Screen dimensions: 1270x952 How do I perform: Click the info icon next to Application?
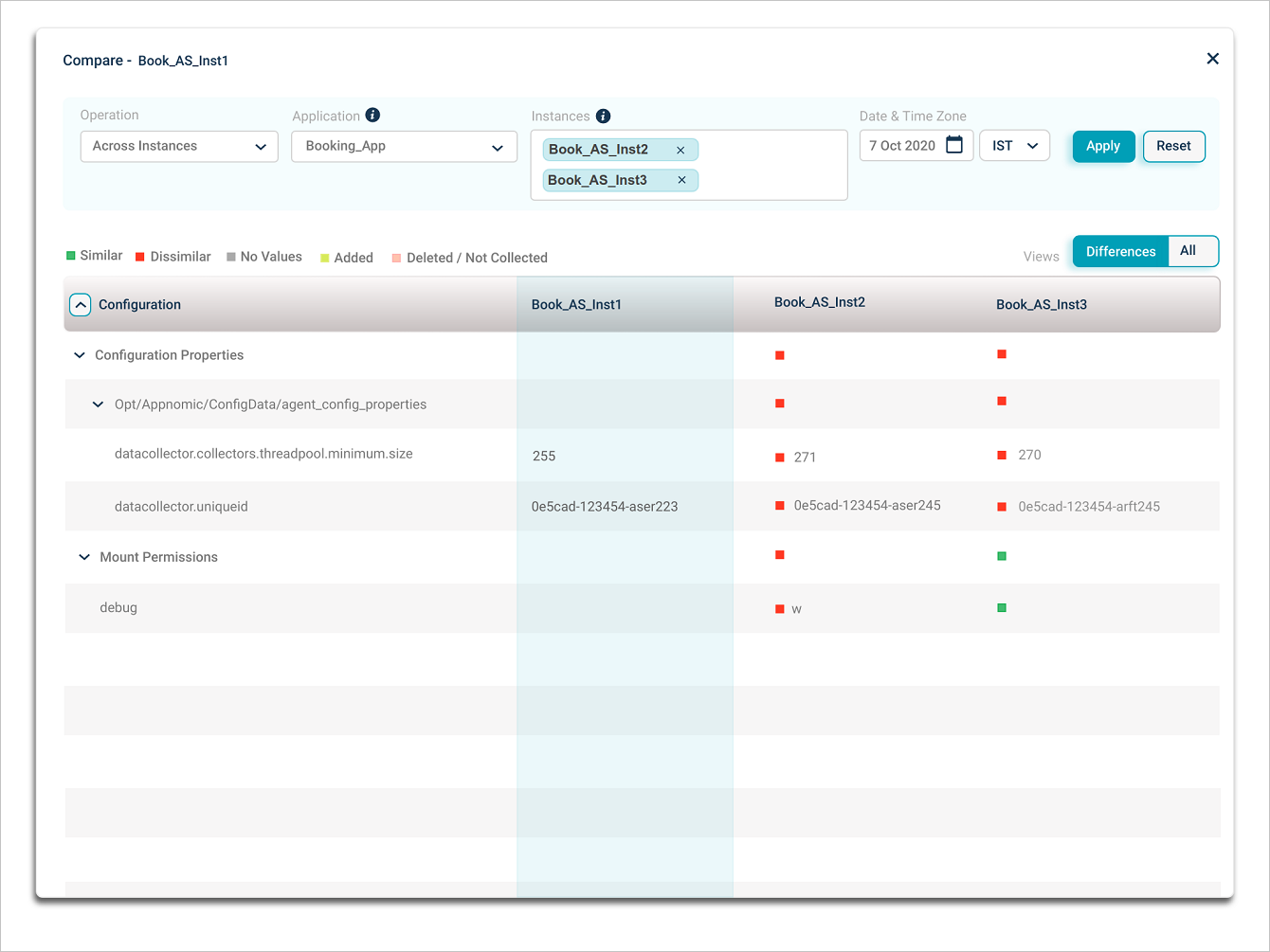(x=372, y=115)
